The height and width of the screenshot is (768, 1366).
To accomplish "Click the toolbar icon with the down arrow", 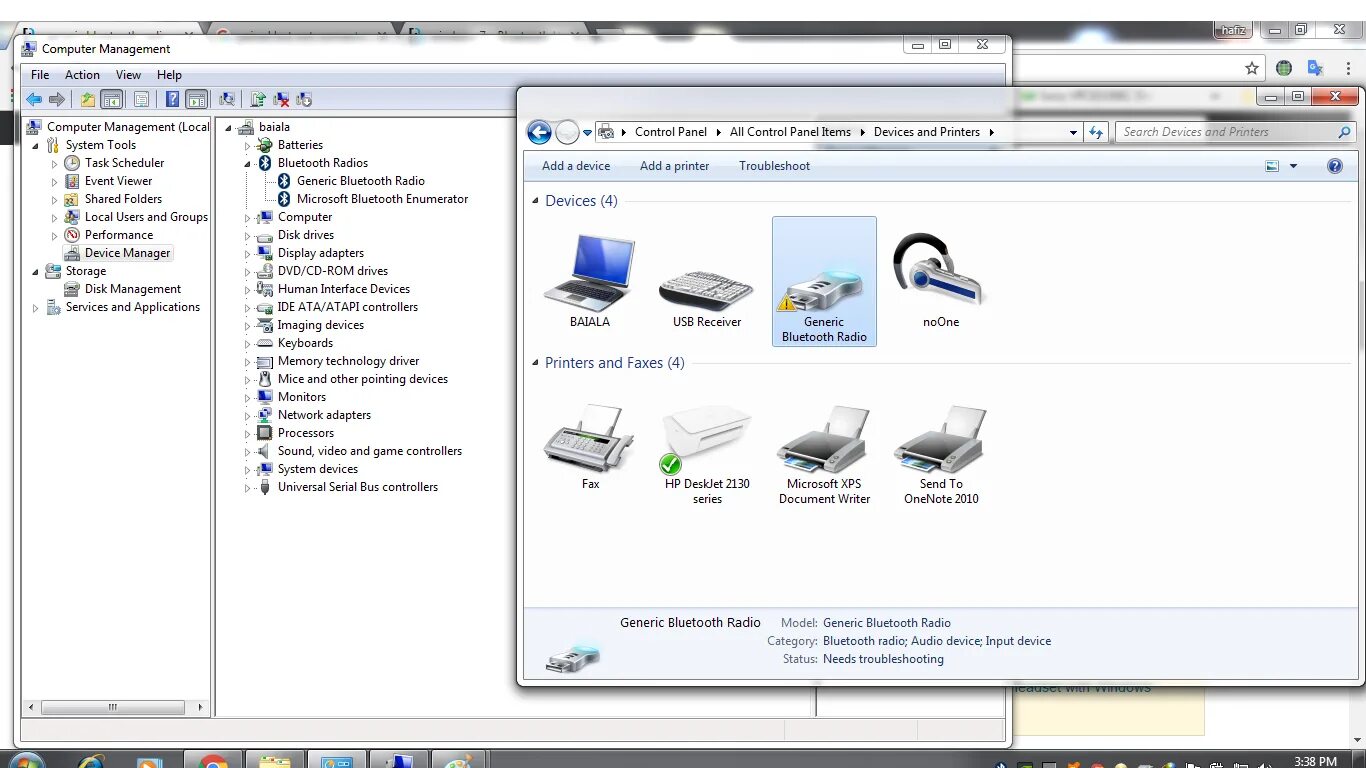I will pyautogui.click(x=305, y=99).
